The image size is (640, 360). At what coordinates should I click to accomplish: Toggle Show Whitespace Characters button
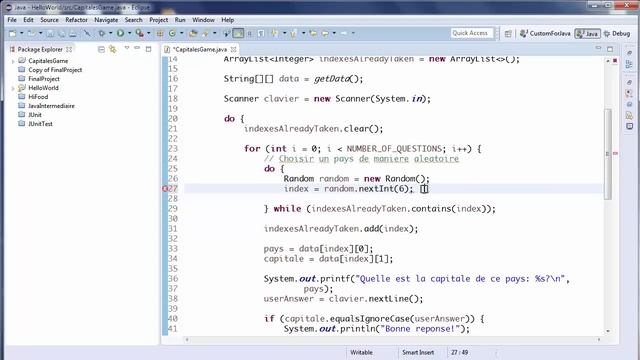click(x=261, y=33)
